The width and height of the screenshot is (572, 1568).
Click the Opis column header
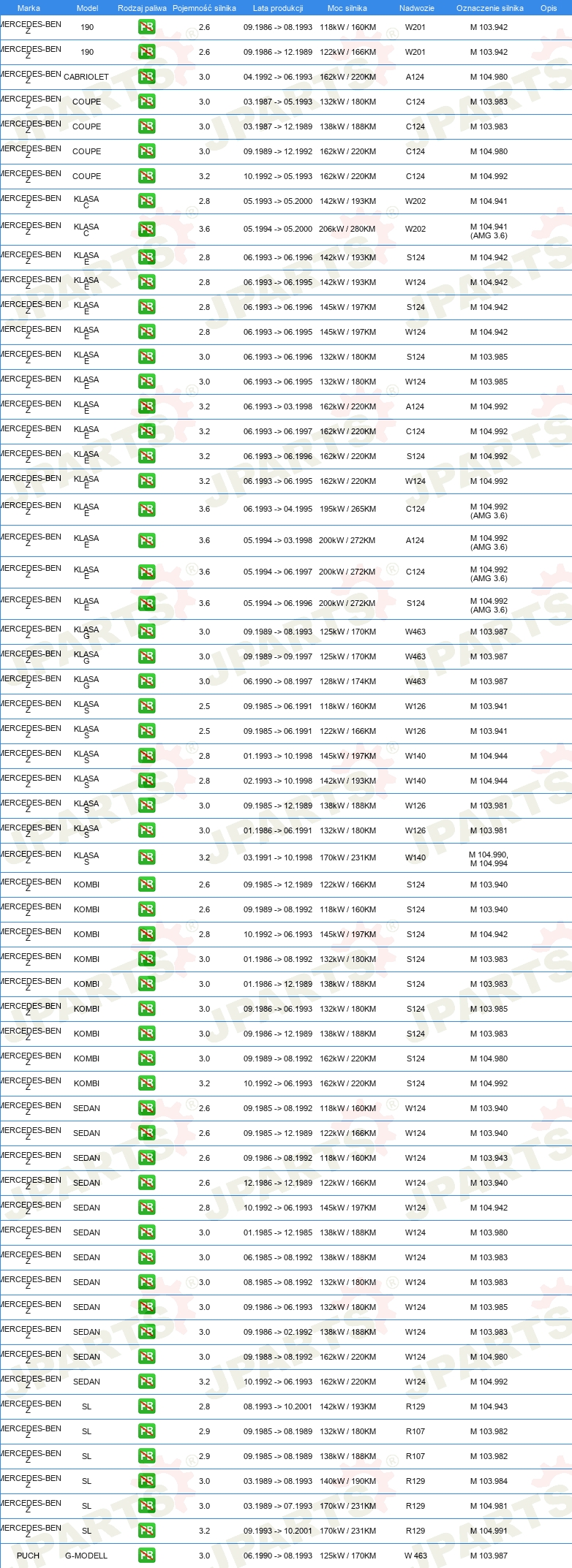[x=549, y=8]
